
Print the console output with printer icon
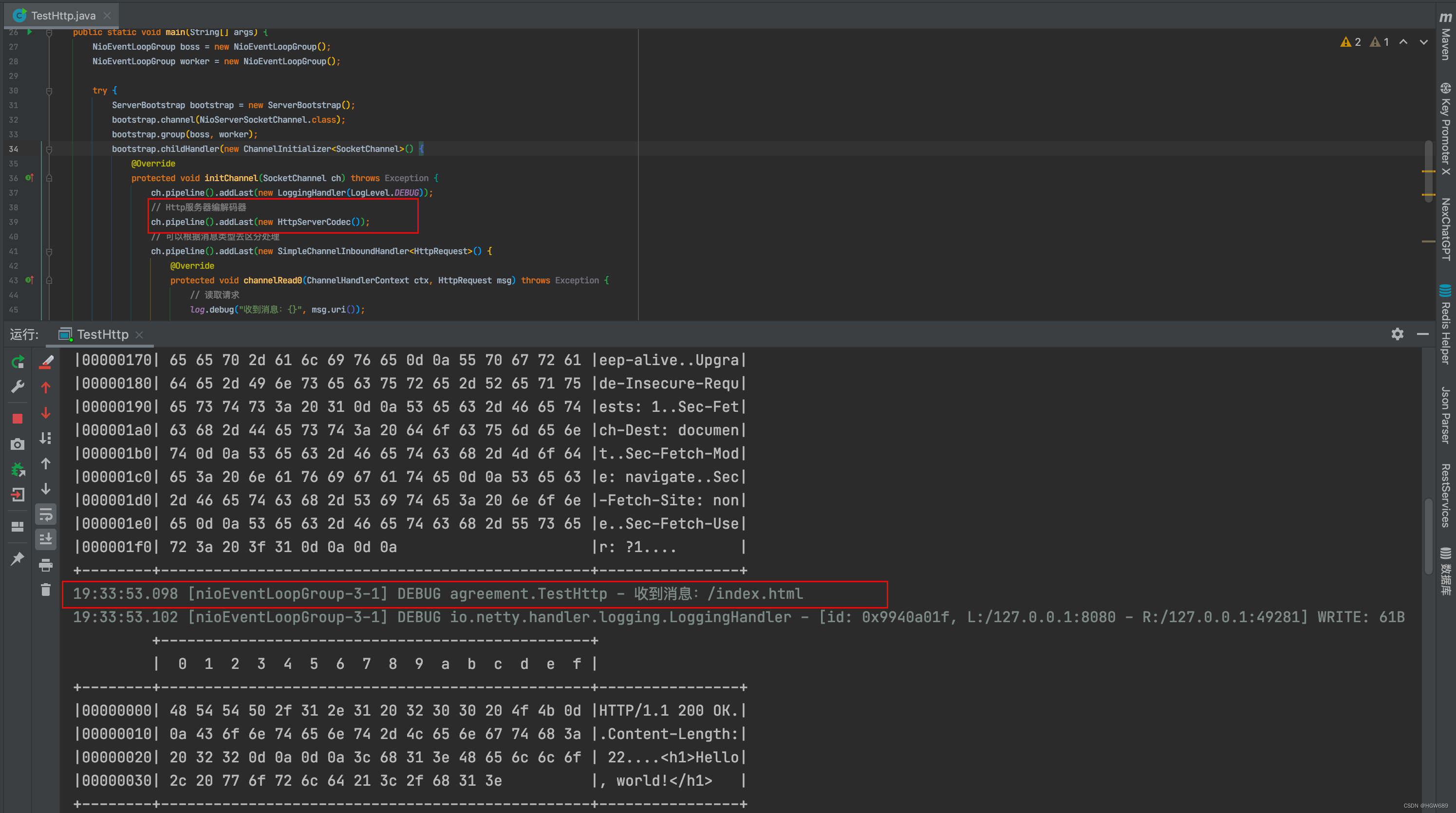pyautogui.click(x=46, y=564)
